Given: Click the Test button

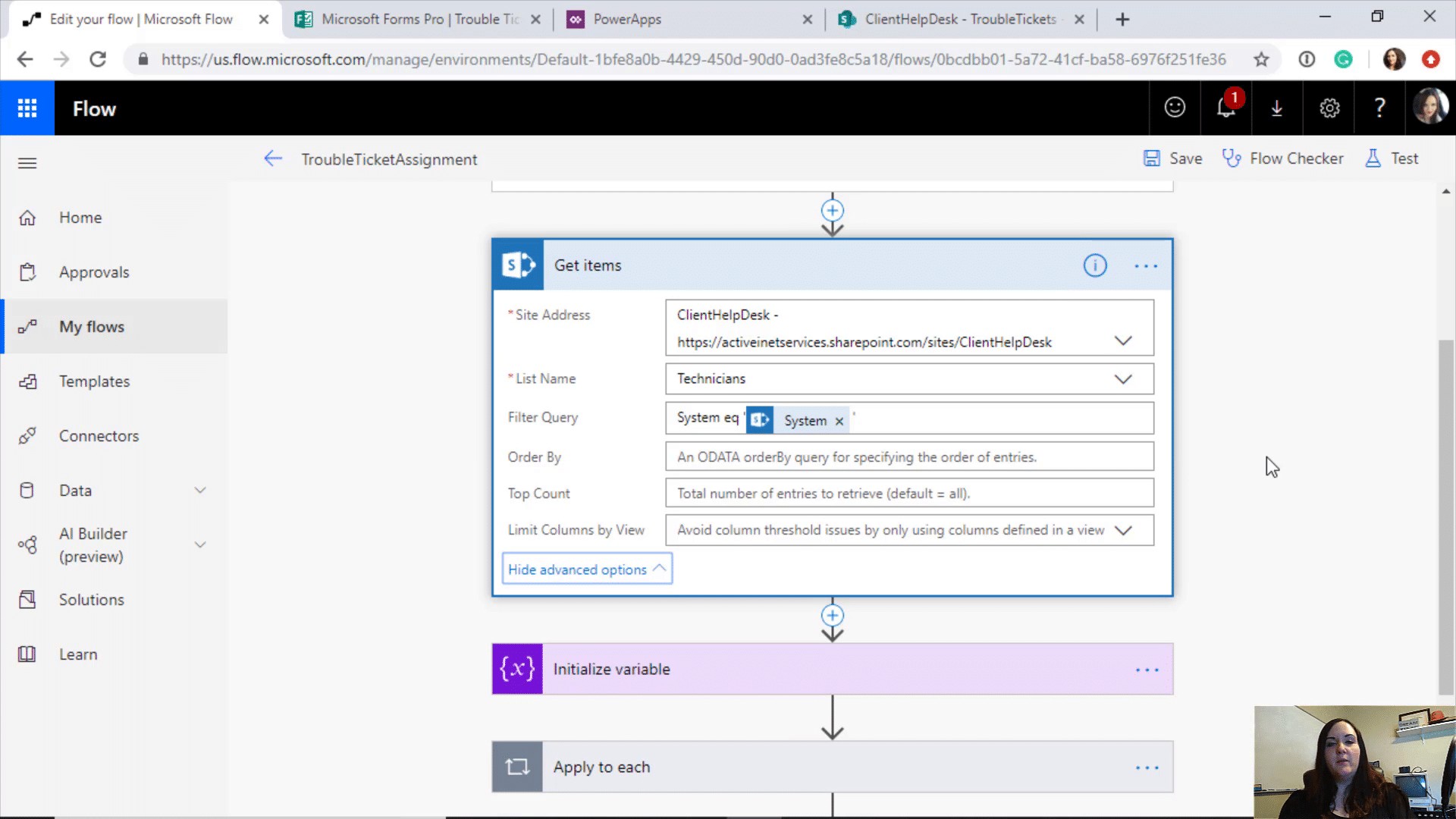Looking at the screenshot, I should pos(1392,158).
